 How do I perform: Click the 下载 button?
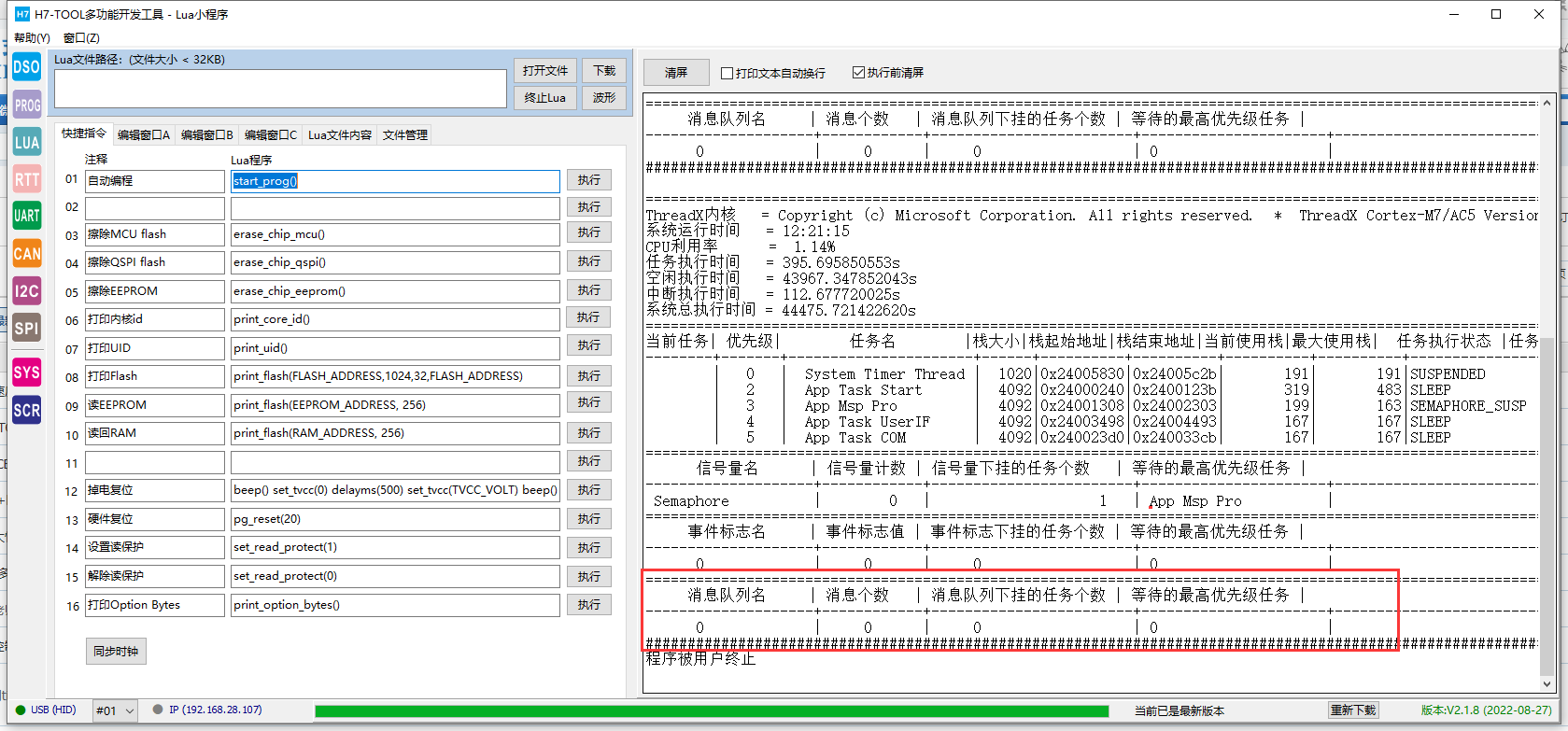[x=604, y=71]
